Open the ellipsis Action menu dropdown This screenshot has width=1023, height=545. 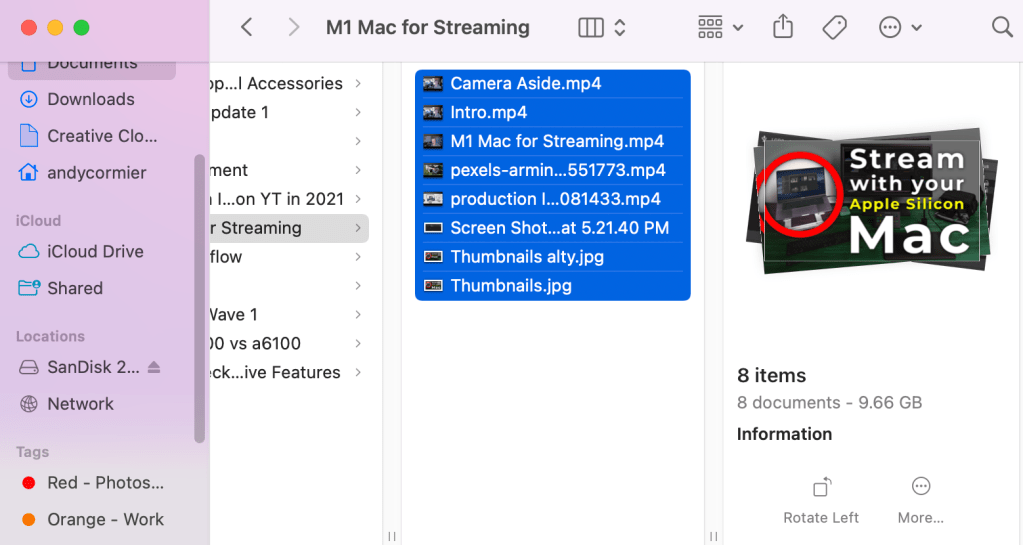click(900, 28)
